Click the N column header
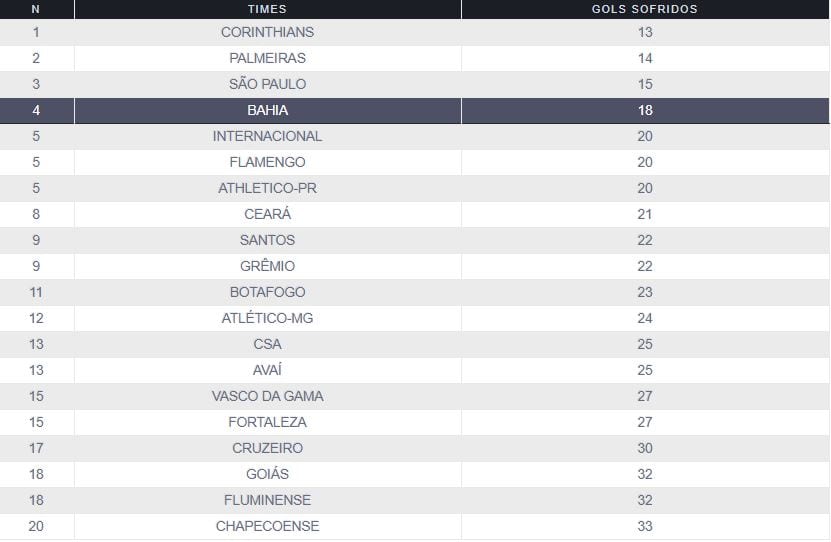The image size is (831, 542). pos(36,9)
